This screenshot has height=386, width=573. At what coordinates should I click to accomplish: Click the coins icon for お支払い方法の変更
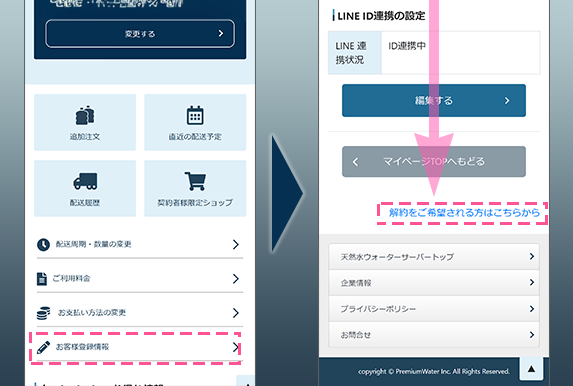[x=43, y=313]
